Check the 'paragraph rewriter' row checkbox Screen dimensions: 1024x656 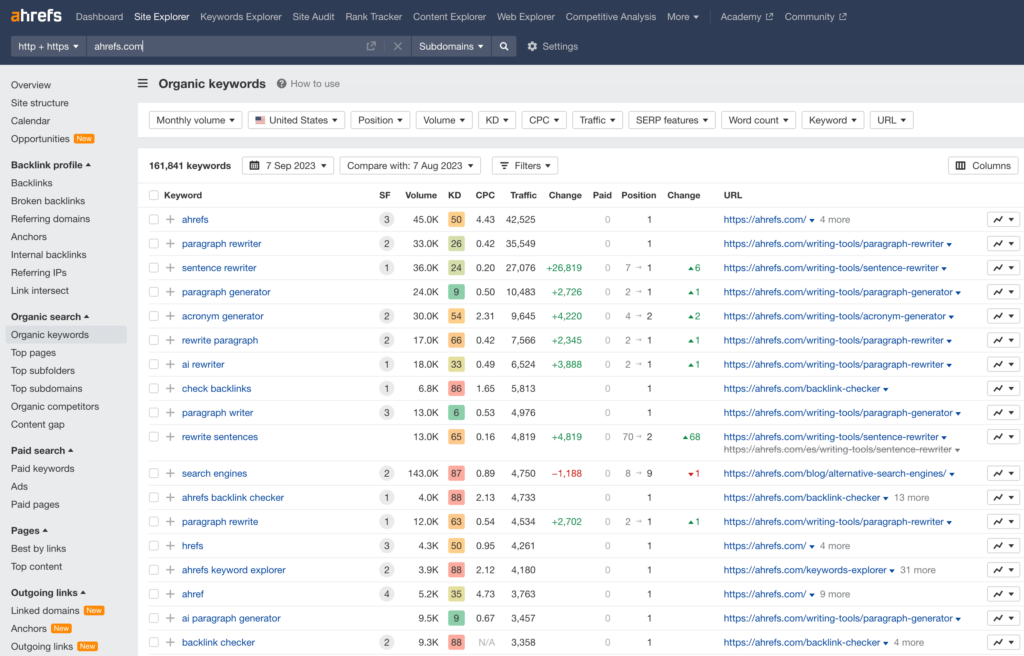click(x=153, y=244)
